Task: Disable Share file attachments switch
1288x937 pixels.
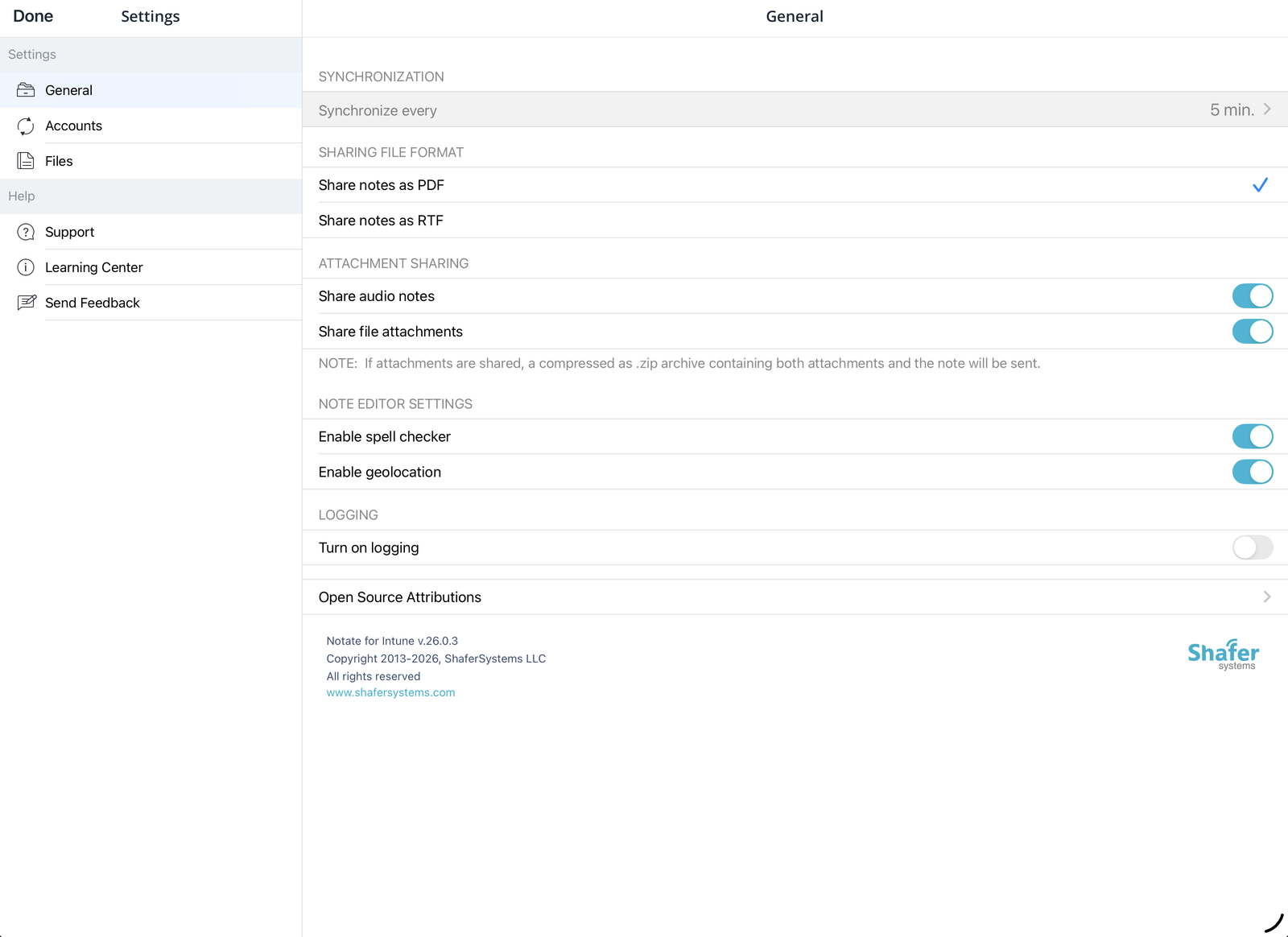Action: click(x=1253, y=332)
